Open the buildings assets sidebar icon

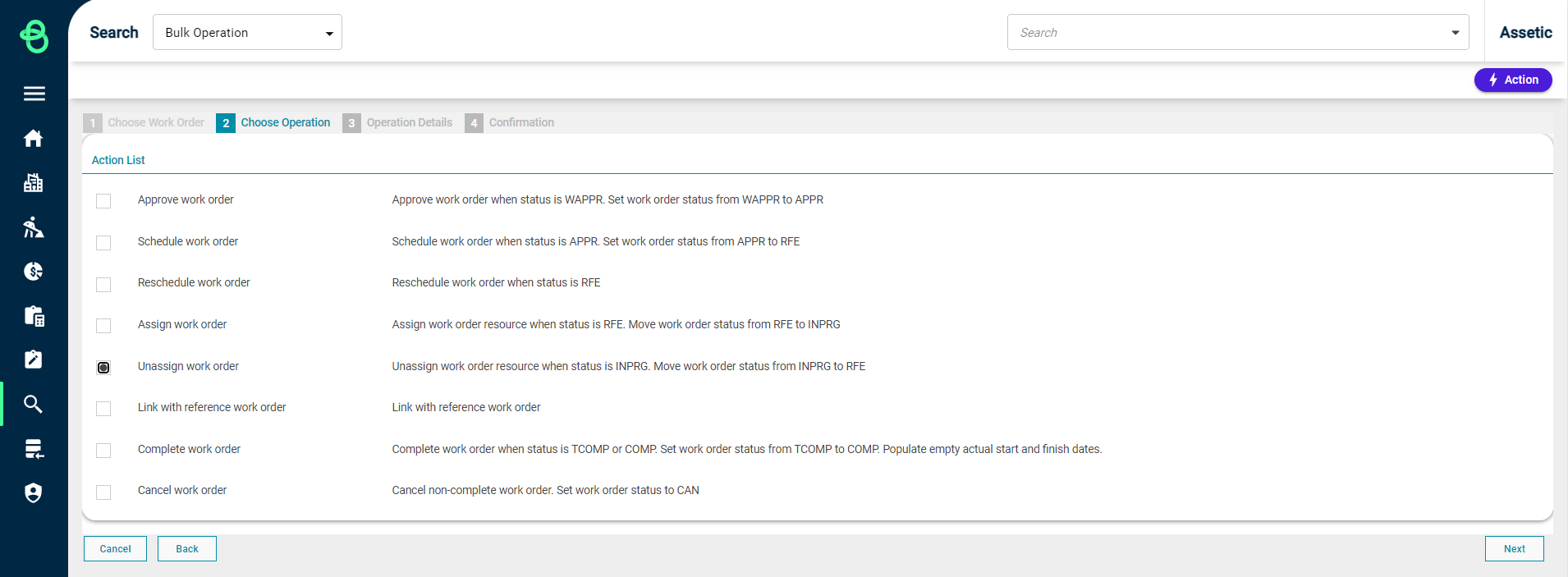[x=34, y=183]
